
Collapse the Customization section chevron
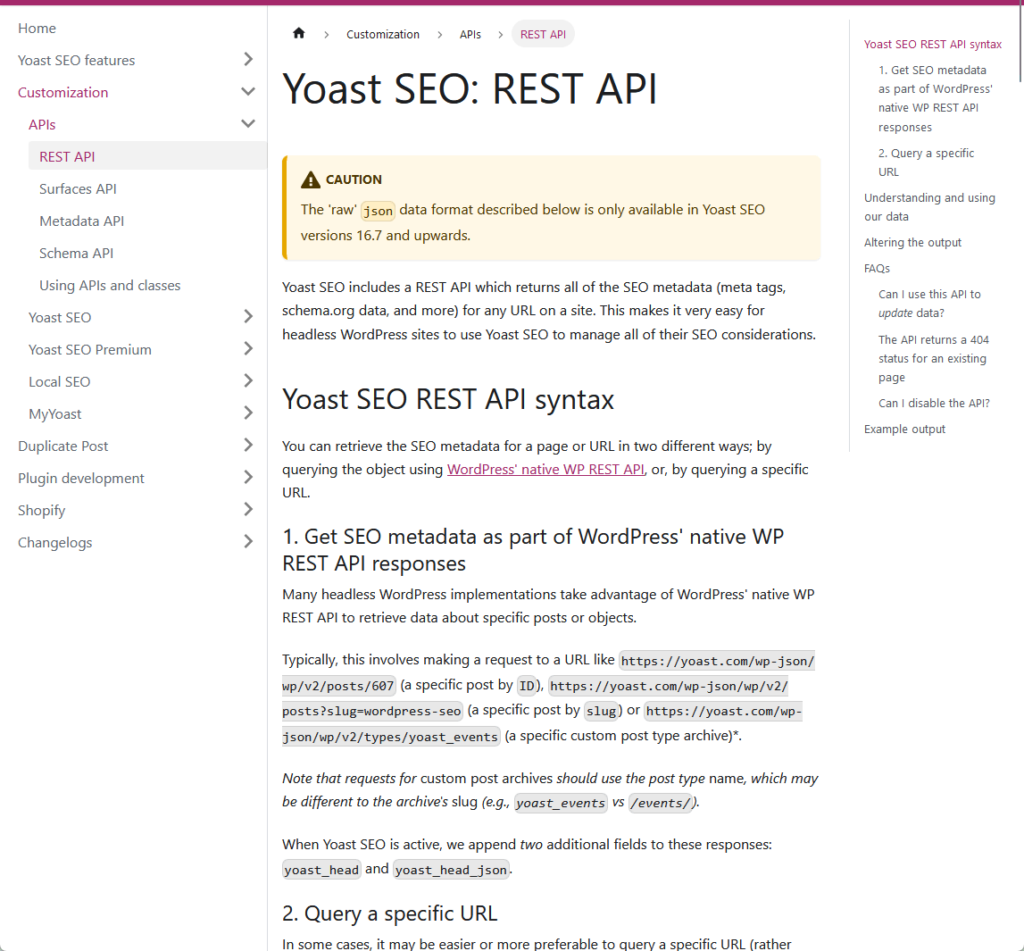(248, 91)
